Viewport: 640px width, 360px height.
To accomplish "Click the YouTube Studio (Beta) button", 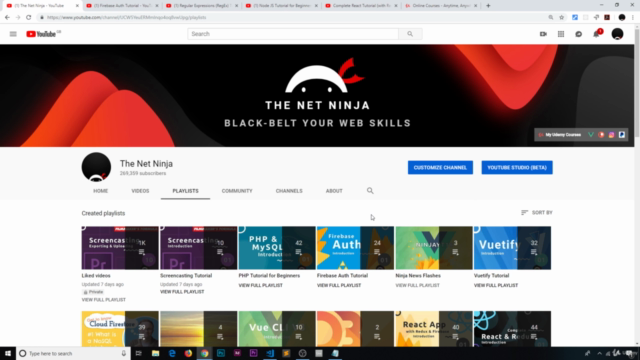I will 517,167.
